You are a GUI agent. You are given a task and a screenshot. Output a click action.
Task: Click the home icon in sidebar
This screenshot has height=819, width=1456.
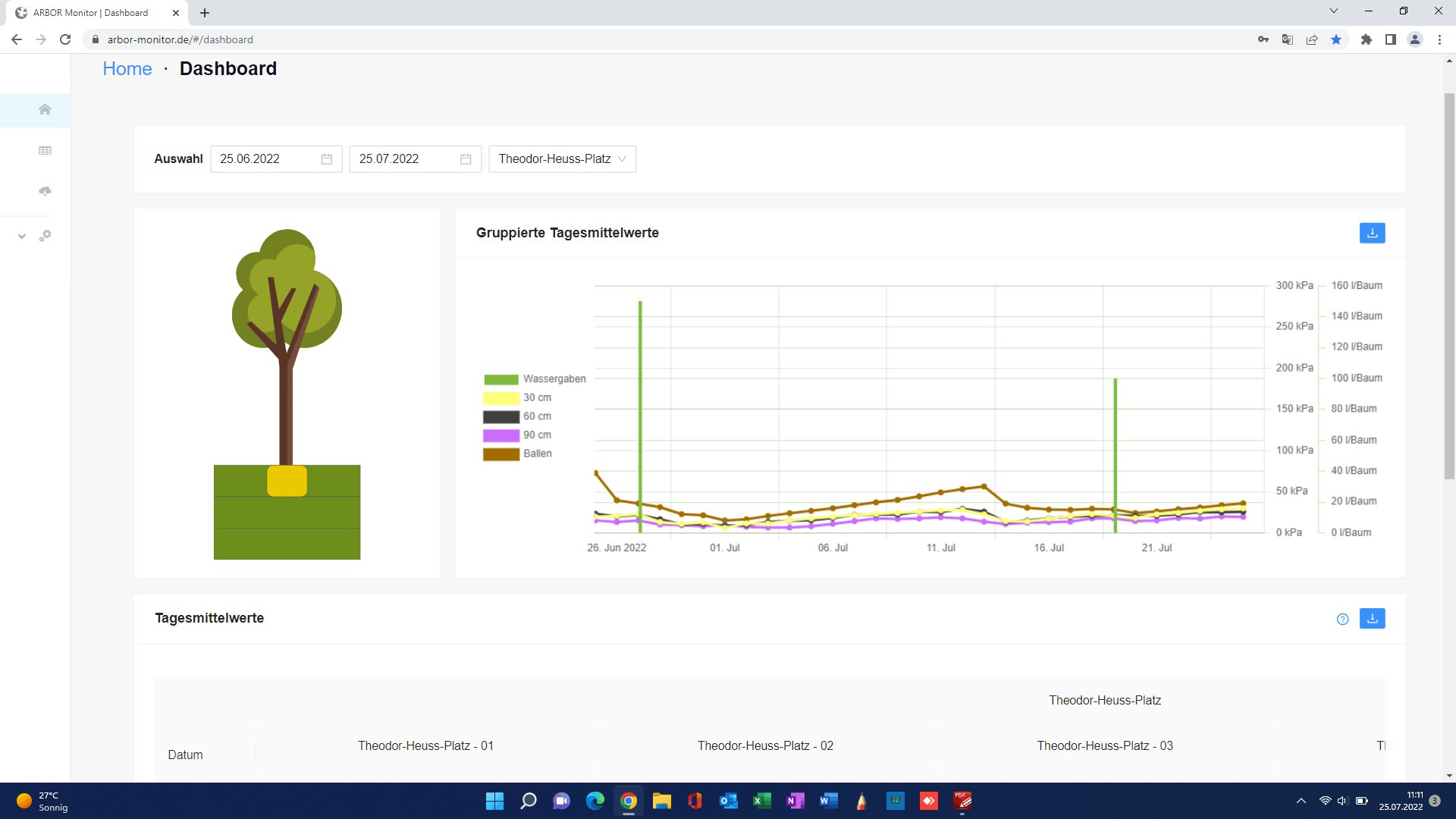point(45,109)
